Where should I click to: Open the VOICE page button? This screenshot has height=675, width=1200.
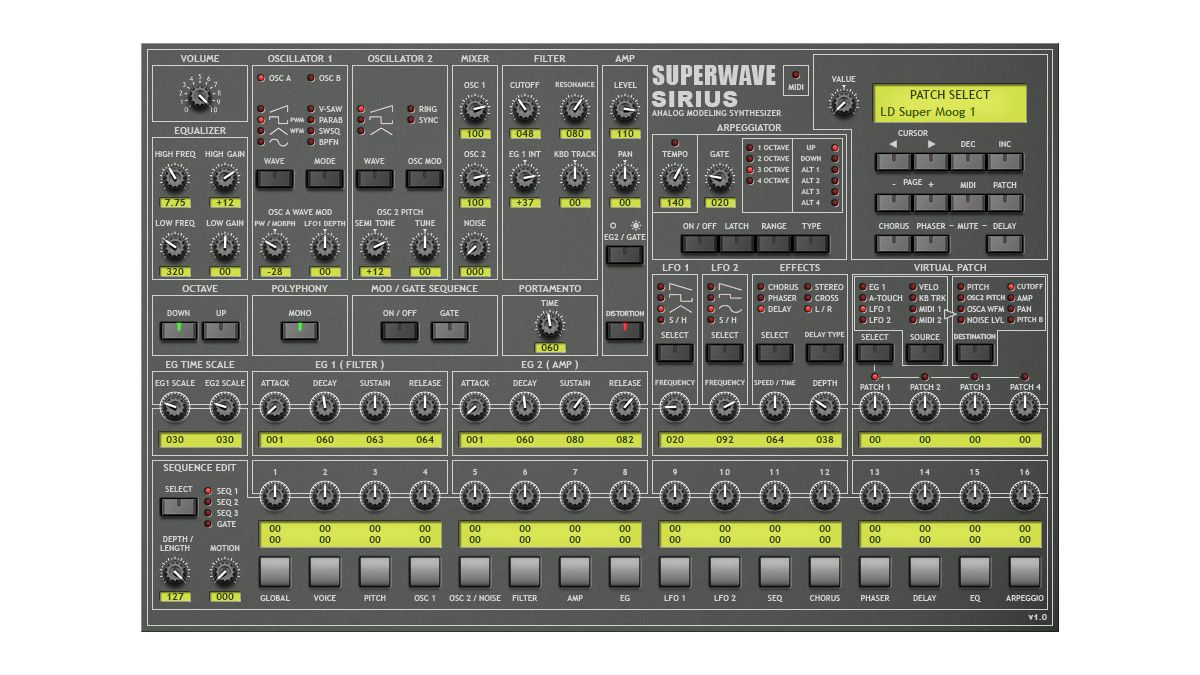click(x=324, y=572)
